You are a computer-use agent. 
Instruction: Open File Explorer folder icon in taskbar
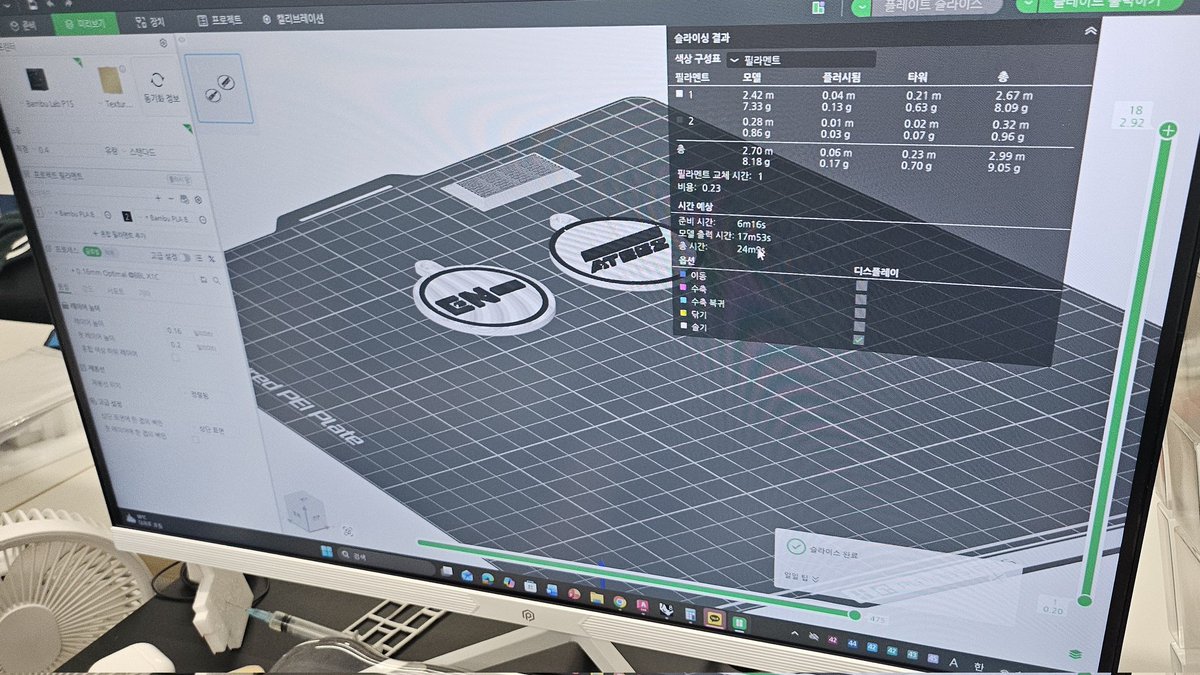pos(596,598)
